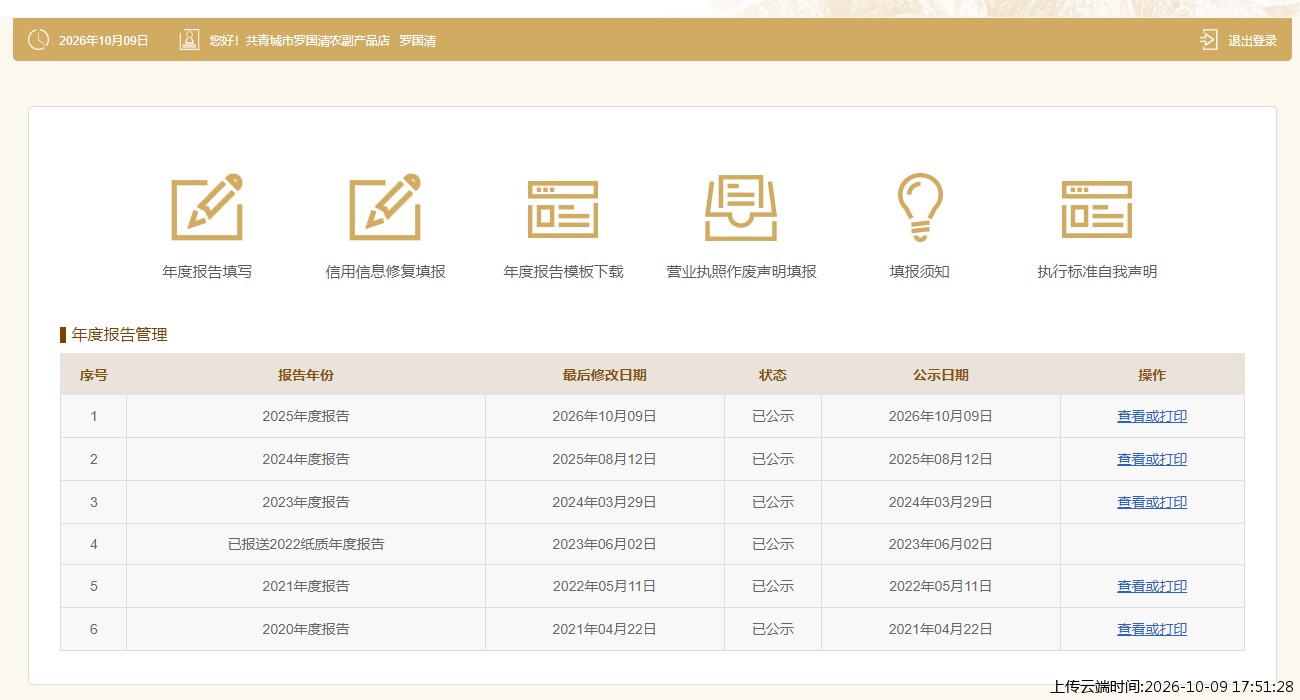The width and height of the screenshot is (1300, 700).
Task: Click the date 2026年10月09日 in the top bar
Action: (104, 41)
